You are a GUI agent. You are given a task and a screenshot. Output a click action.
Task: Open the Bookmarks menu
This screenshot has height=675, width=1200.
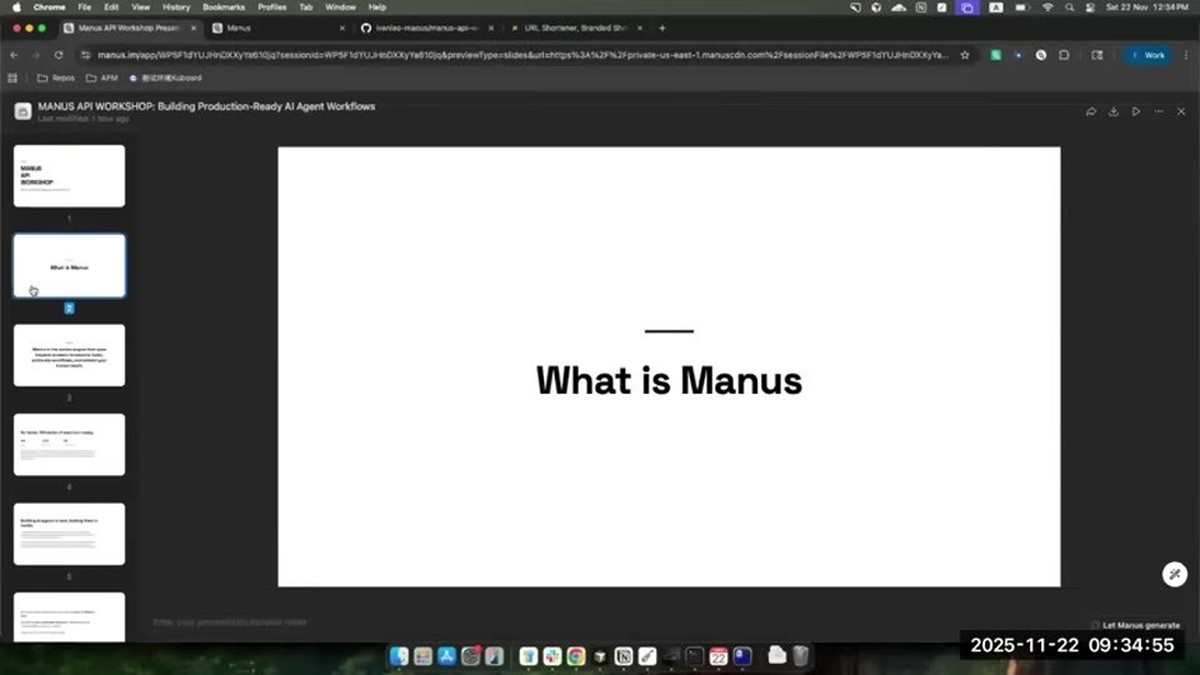pyautogui.click(x=223, y=7)
